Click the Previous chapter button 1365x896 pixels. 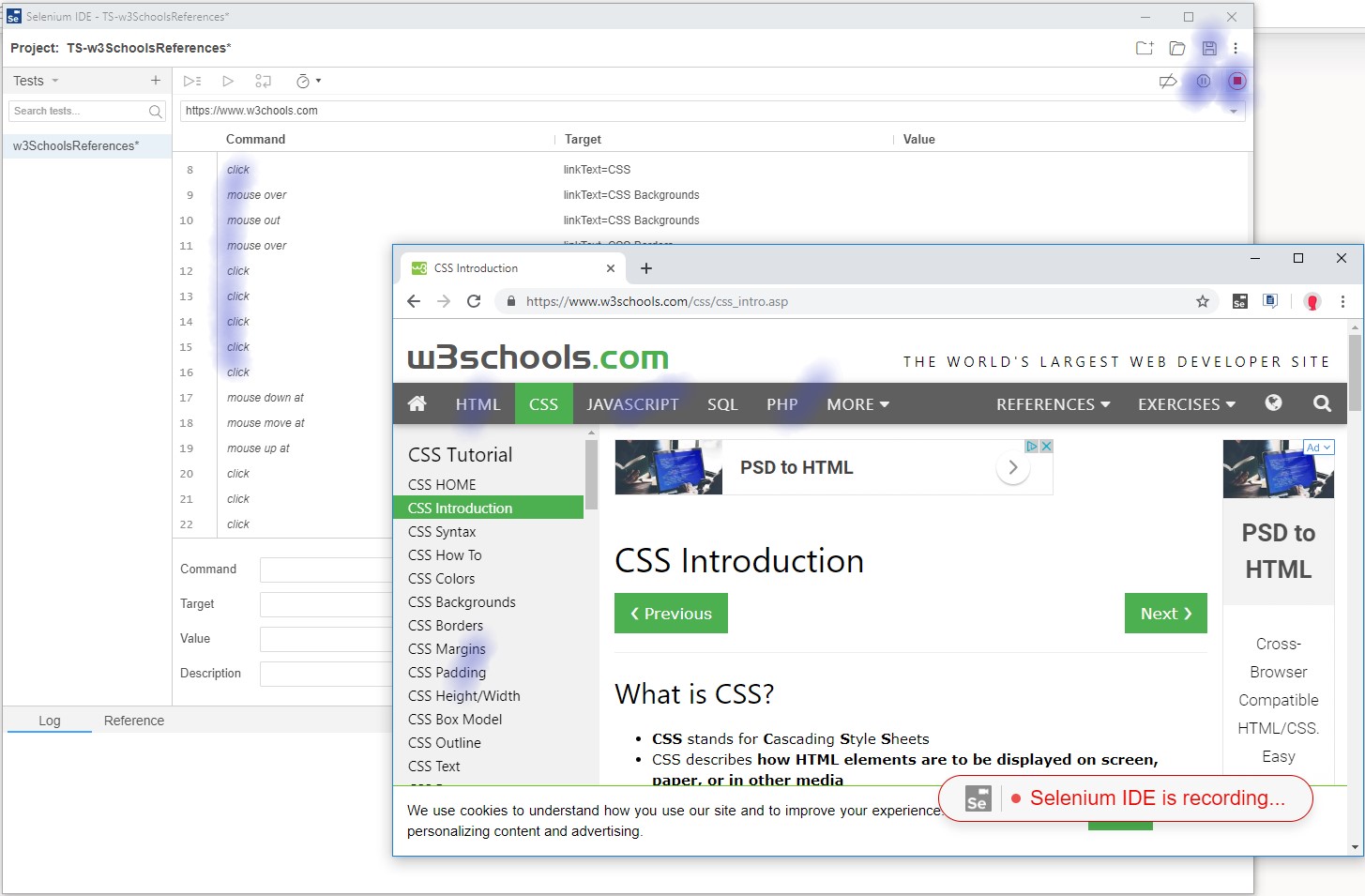671,614
